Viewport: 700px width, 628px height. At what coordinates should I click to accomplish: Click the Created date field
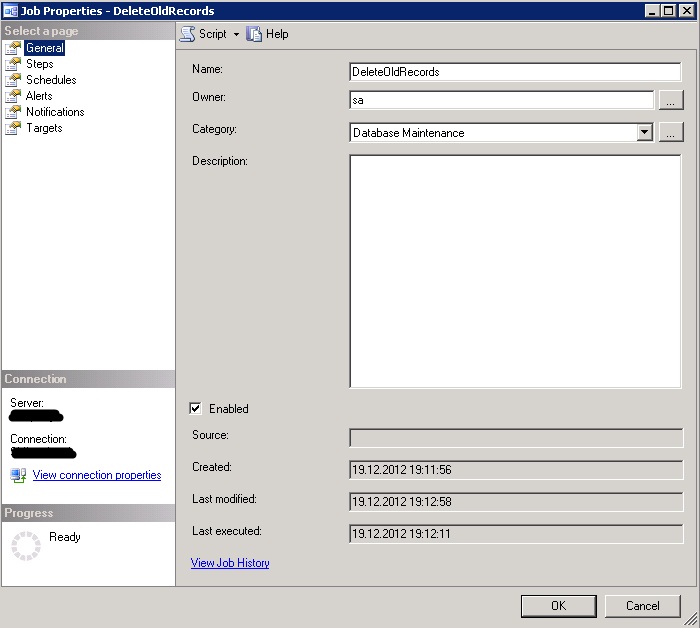[x=516, y=470]
